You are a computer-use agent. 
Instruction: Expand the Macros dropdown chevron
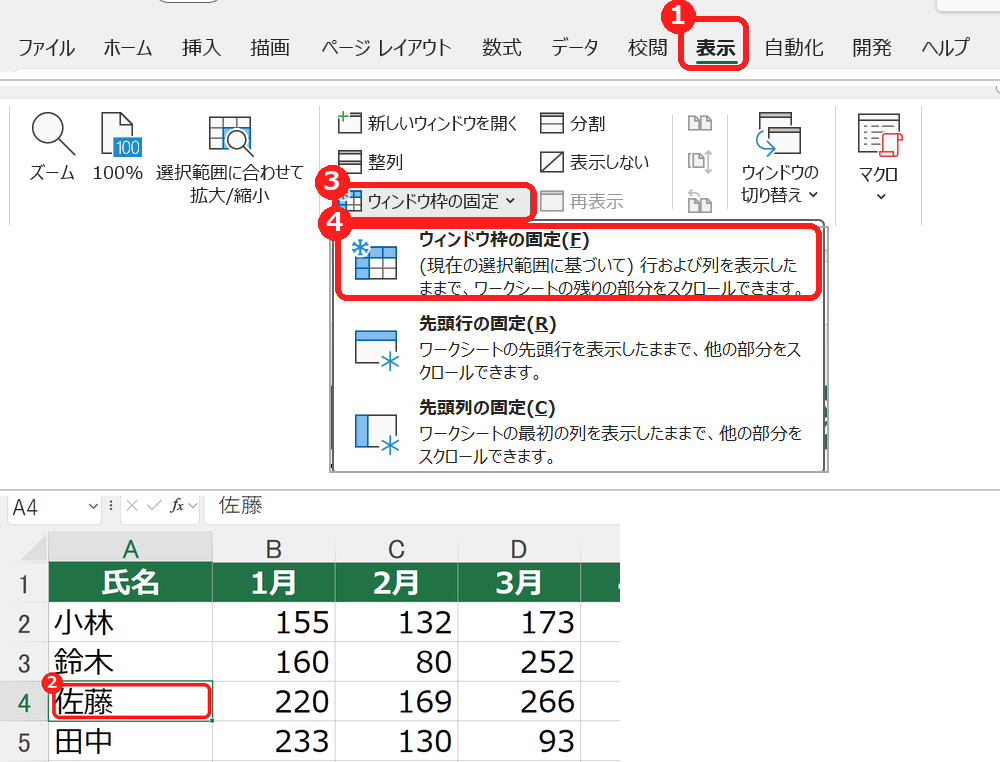881,196
